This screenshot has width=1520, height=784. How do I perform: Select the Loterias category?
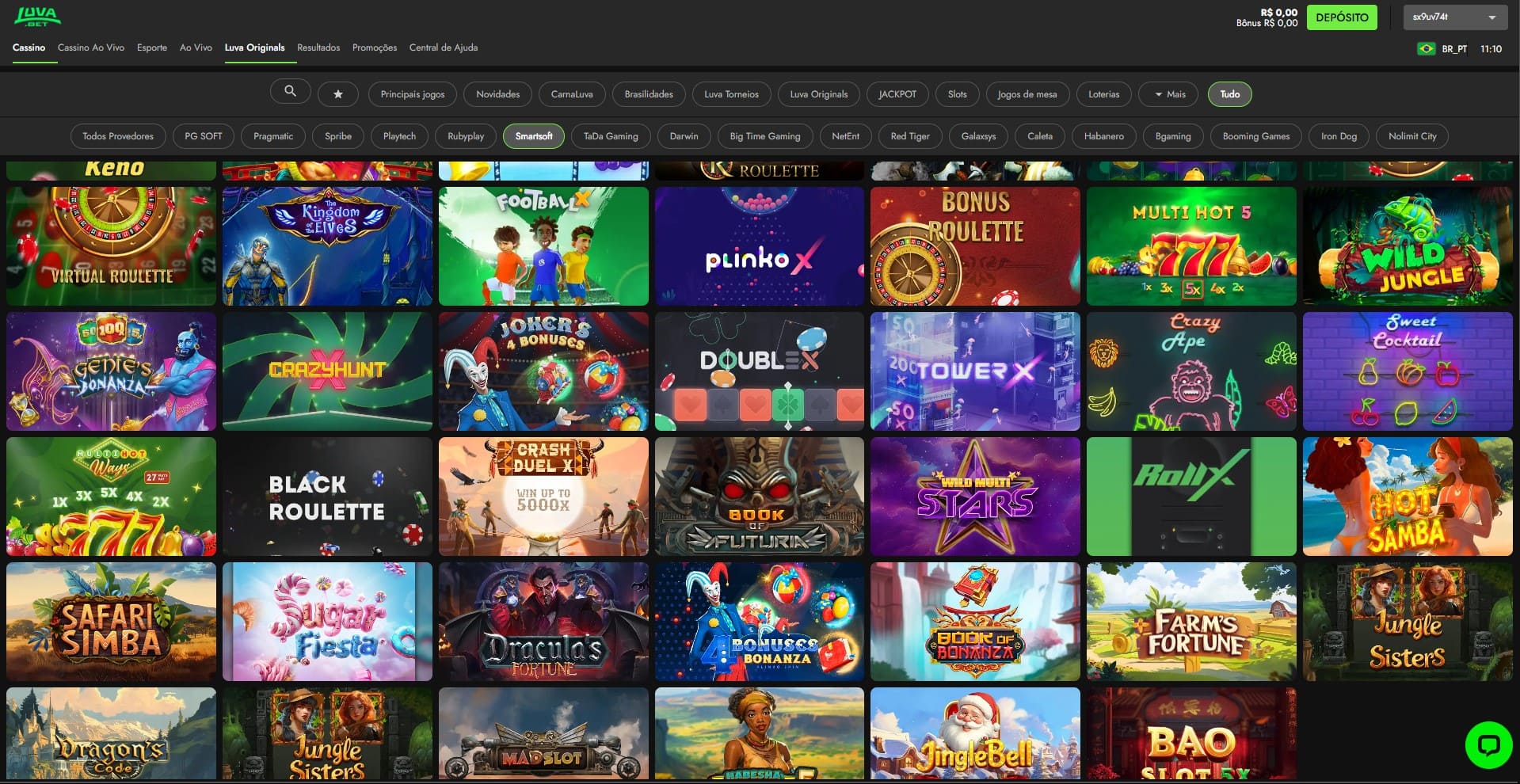tap(1104, 94)
